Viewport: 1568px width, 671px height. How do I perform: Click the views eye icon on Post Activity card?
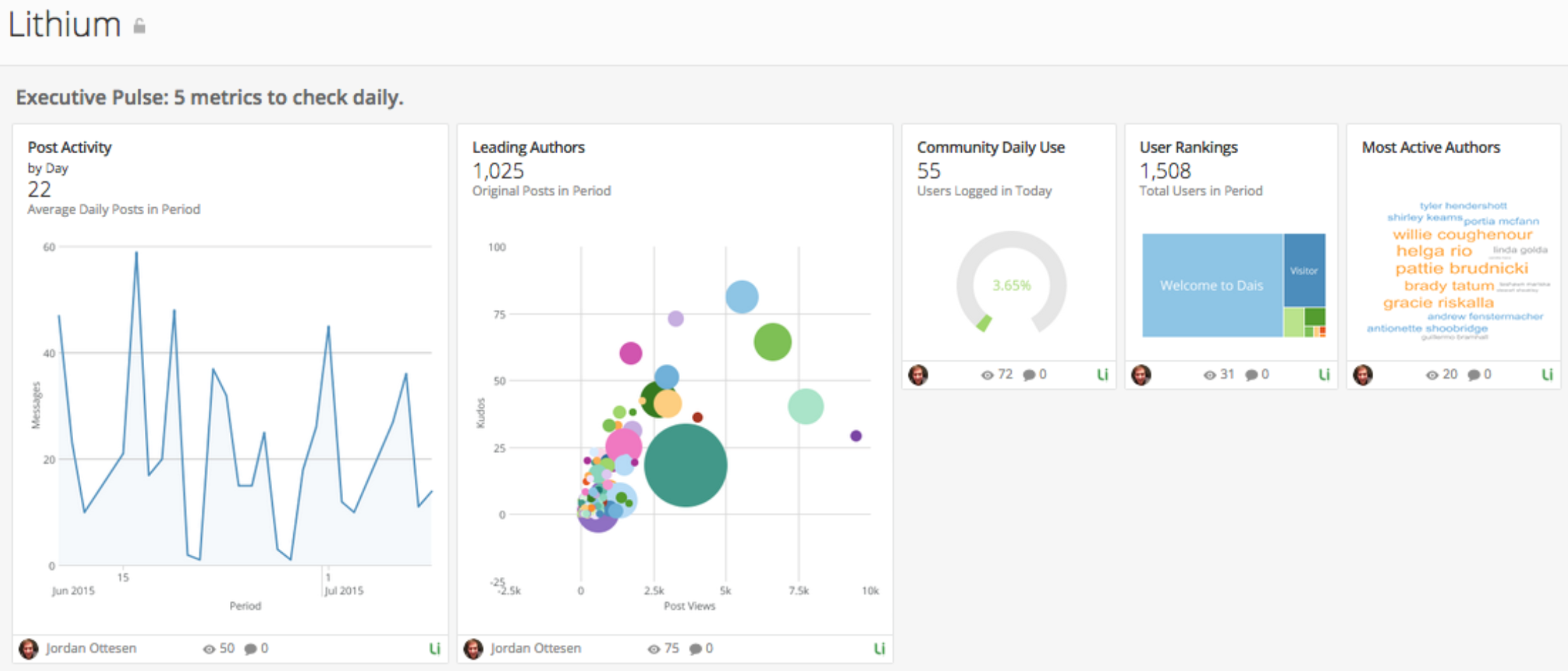click(209, 649)
